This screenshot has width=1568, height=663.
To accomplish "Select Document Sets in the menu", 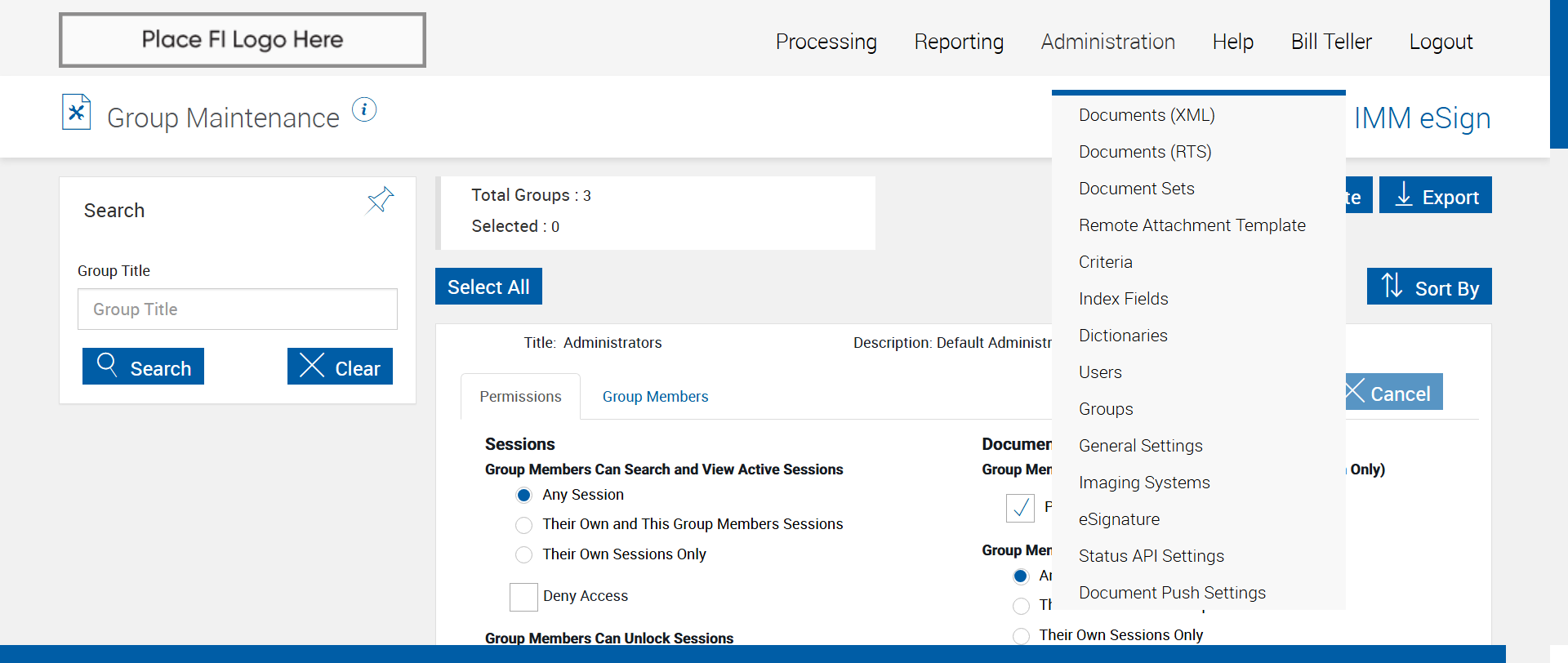I will (1136, 189).
